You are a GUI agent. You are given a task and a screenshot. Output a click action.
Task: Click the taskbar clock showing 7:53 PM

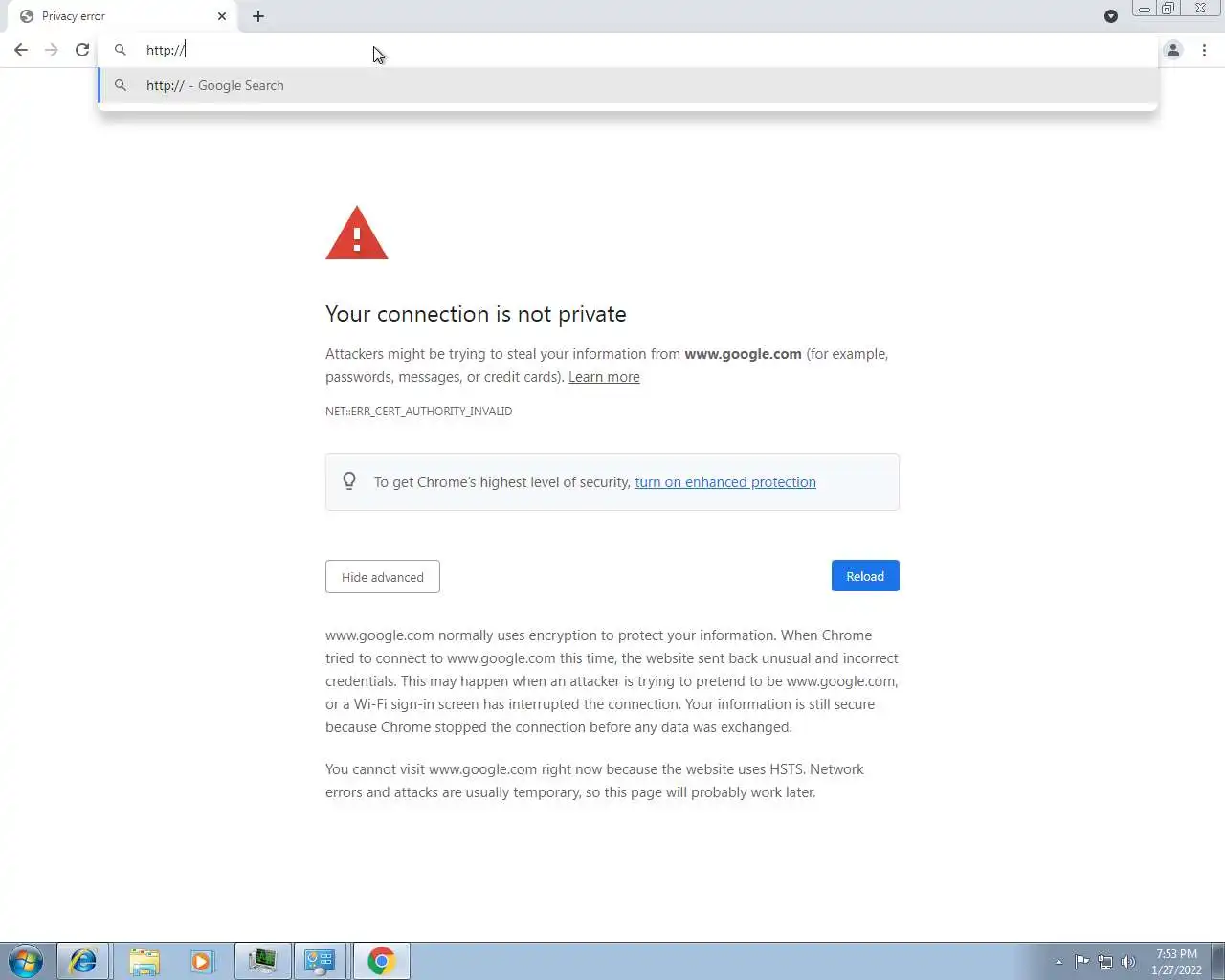tap(1176, 962)
